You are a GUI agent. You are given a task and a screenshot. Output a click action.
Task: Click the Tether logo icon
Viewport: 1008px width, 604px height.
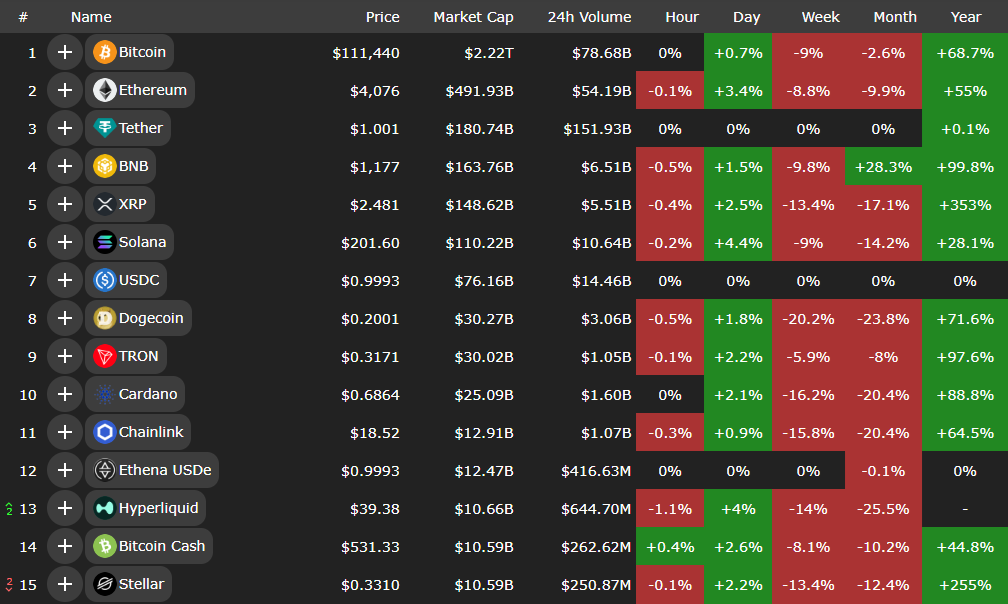click(x=104, y=128)
